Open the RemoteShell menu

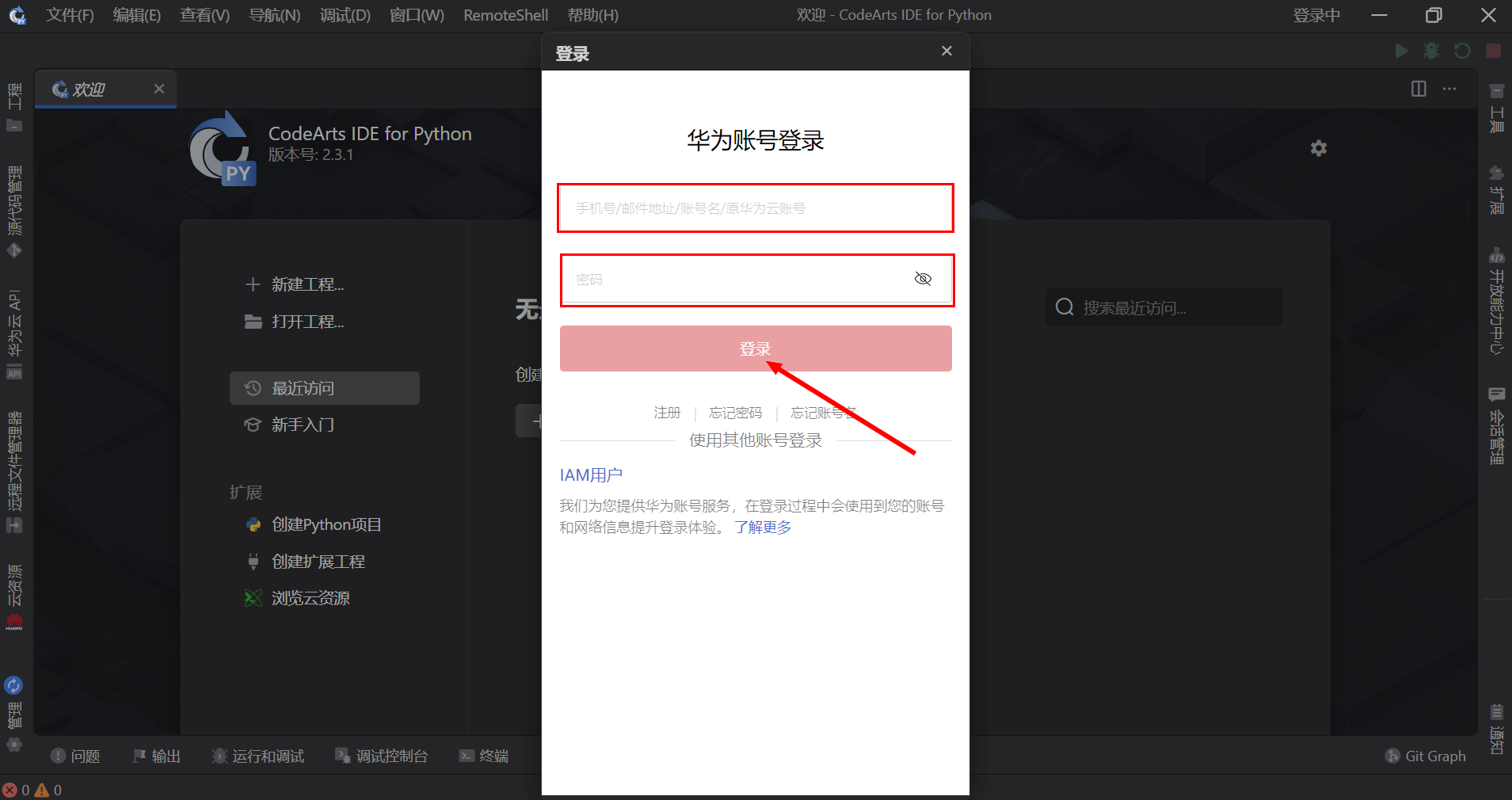505,14
